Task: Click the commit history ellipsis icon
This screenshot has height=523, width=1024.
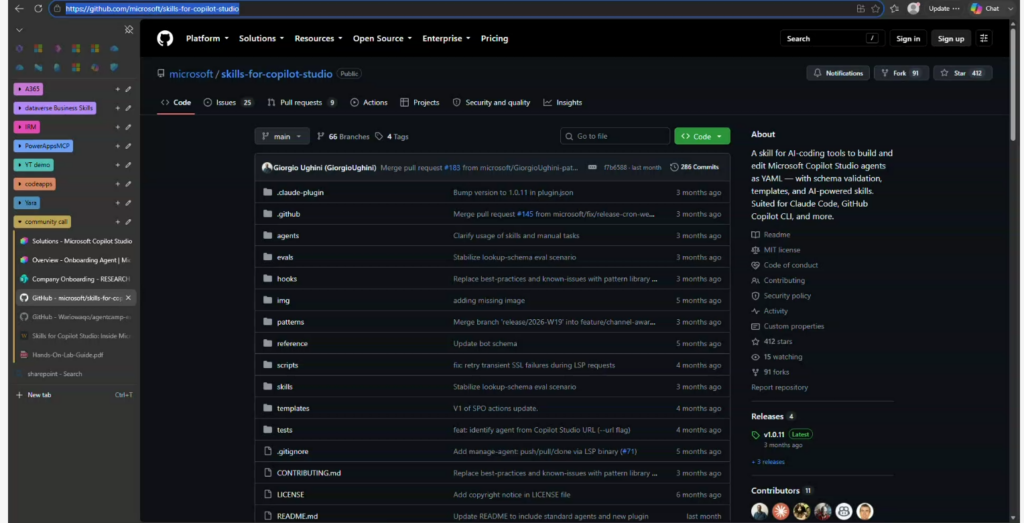Action: tap(592, 167)
